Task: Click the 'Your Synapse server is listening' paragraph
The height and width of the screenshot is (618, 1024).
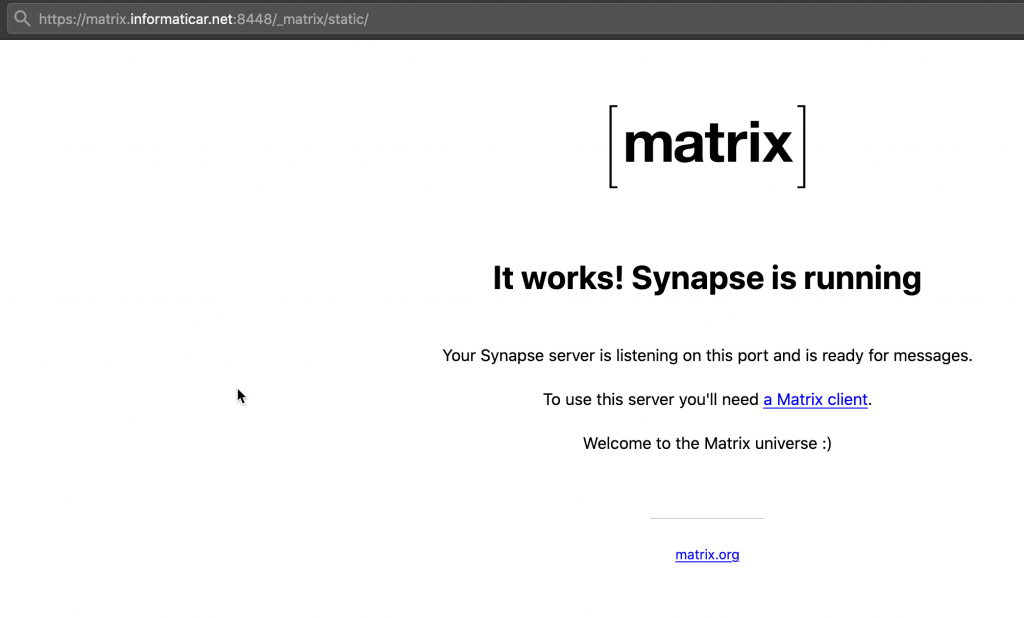Action: 707,355
